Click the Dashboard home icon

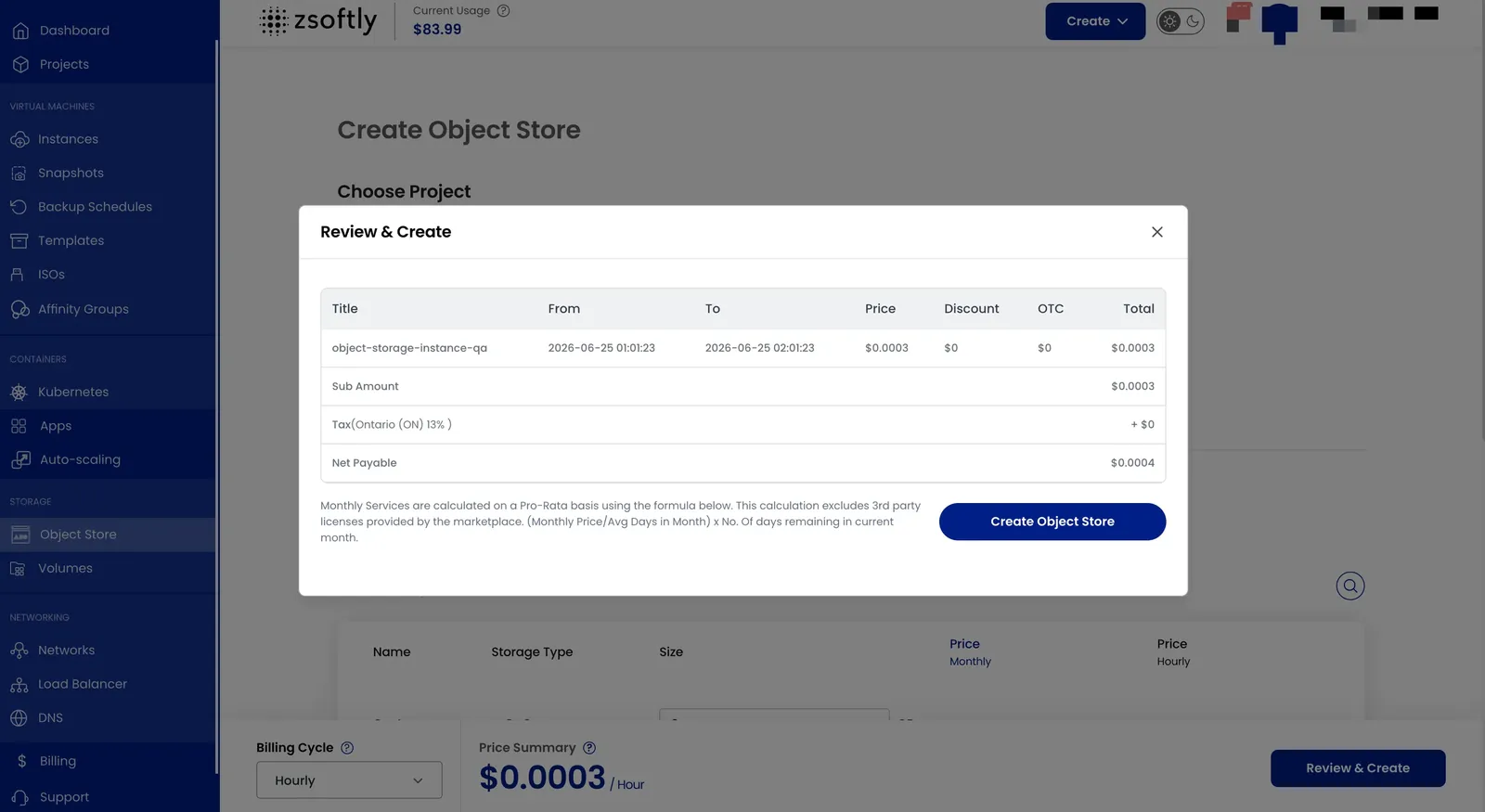pyautogui.click(x=20, y=31)
